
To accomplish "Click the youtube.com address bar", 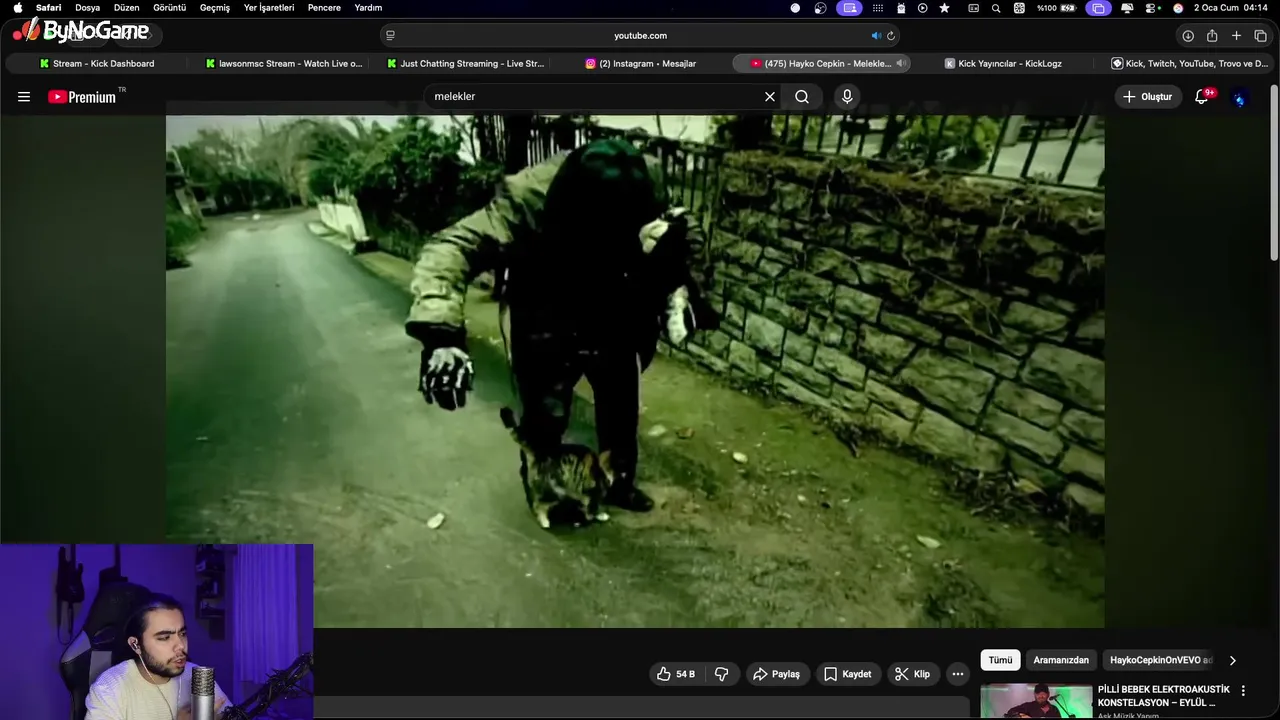I will [x=640, y=35].
